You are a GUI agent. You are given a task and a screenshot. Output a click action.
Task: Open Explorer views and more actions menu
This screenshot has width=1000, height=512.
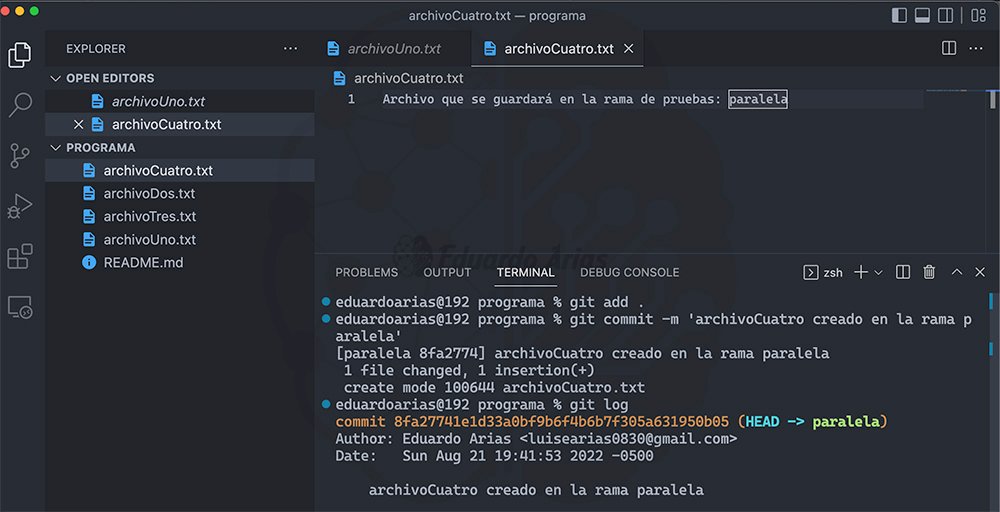(290, 48)
